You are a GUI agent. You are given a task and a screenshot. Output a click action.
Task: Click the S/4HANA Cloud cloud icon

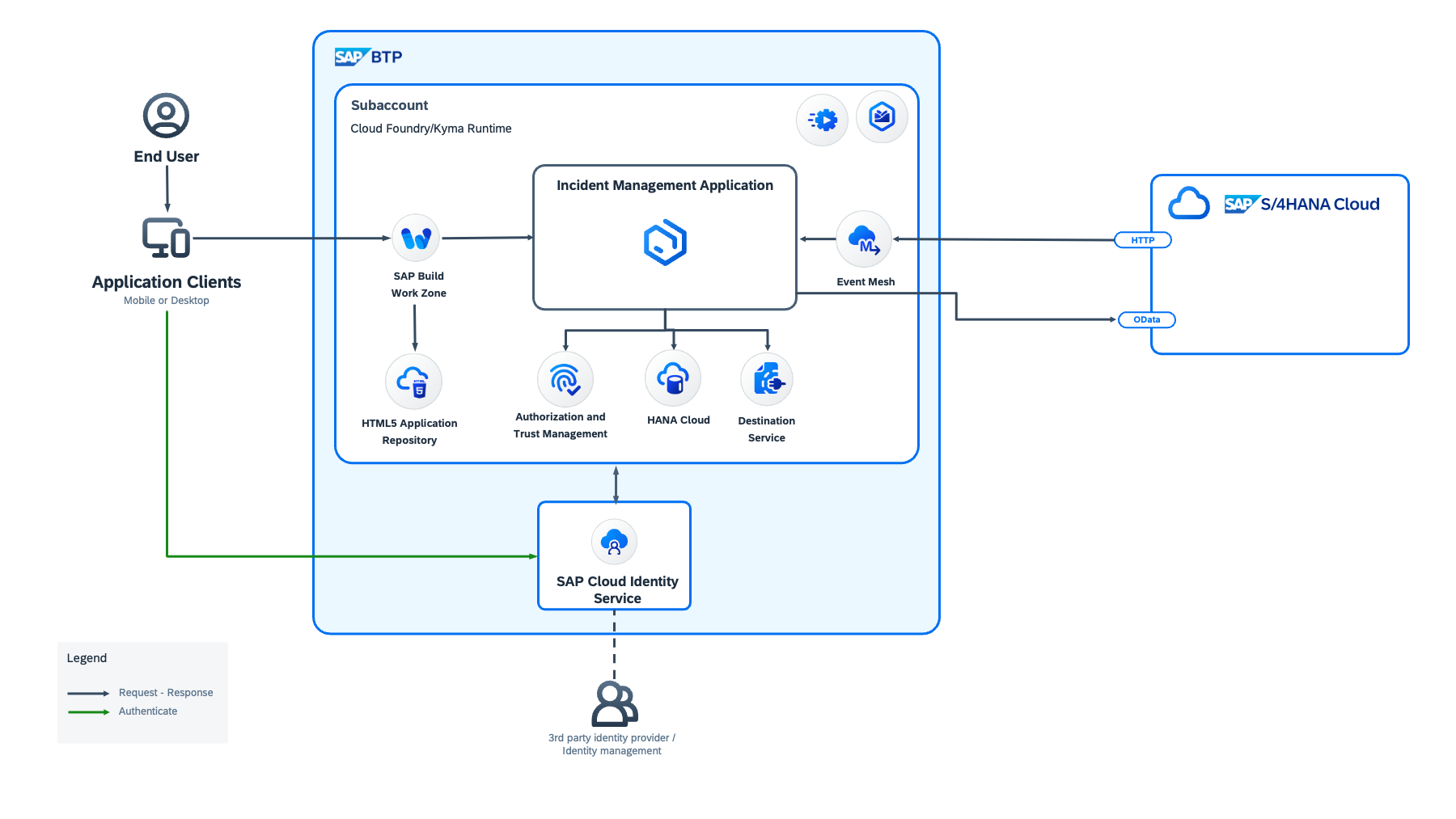click(x=1188, y=204)
